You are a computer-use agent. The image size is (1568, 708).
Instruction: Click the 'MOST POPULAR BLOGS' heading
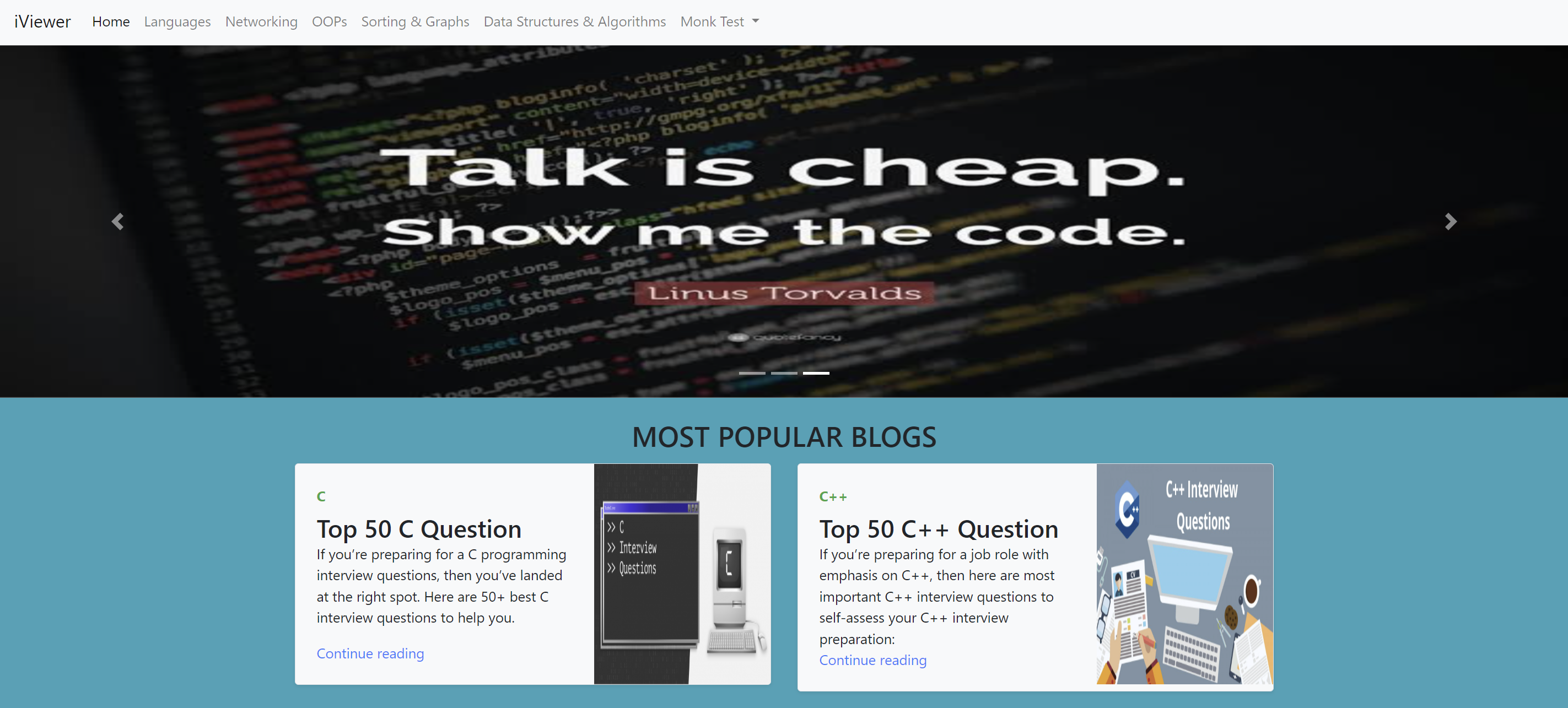tap(784, 437)
